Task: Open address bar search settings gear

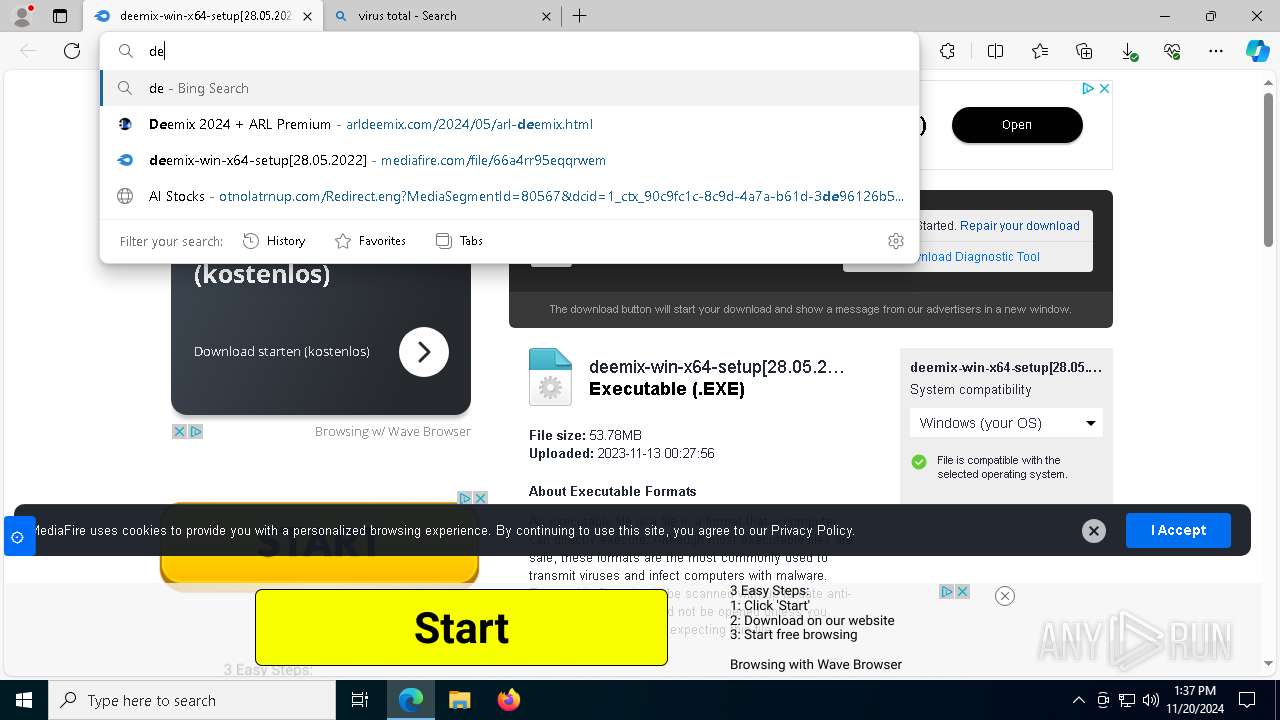Action: (896, 241)
